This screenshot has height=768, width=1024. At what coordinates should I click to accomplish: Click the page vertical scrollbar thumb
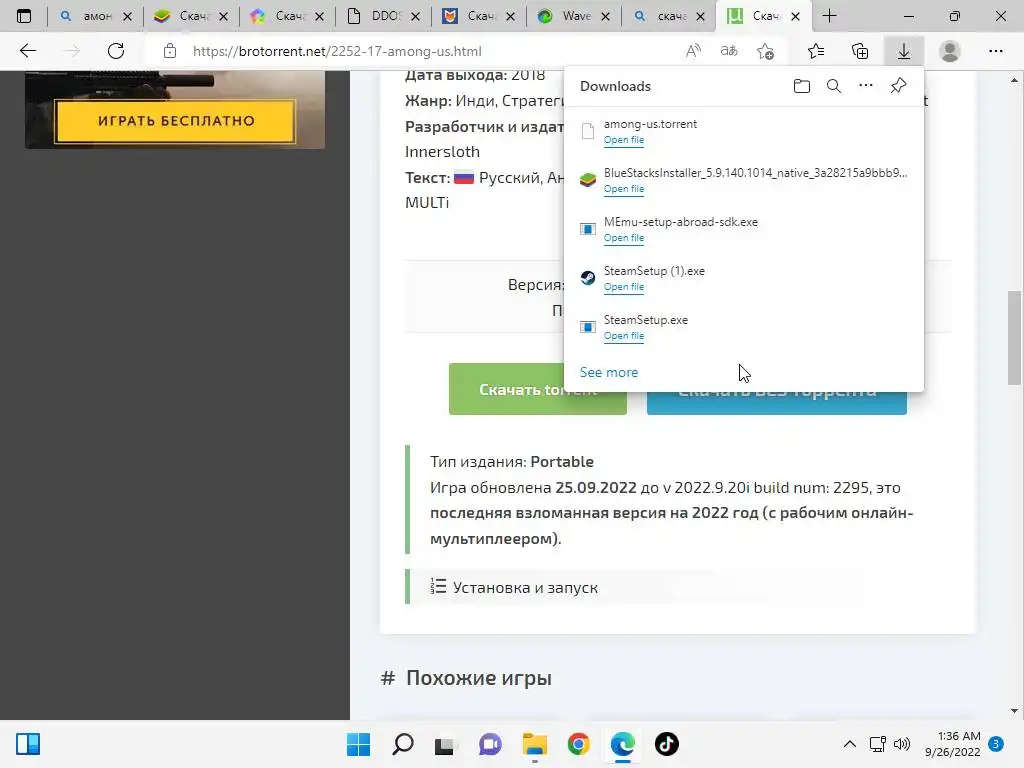tap(1014, 337)
